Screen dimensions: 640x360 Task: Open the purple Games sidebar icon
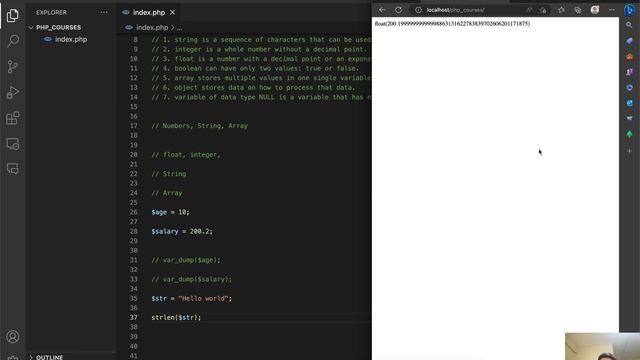629,72
